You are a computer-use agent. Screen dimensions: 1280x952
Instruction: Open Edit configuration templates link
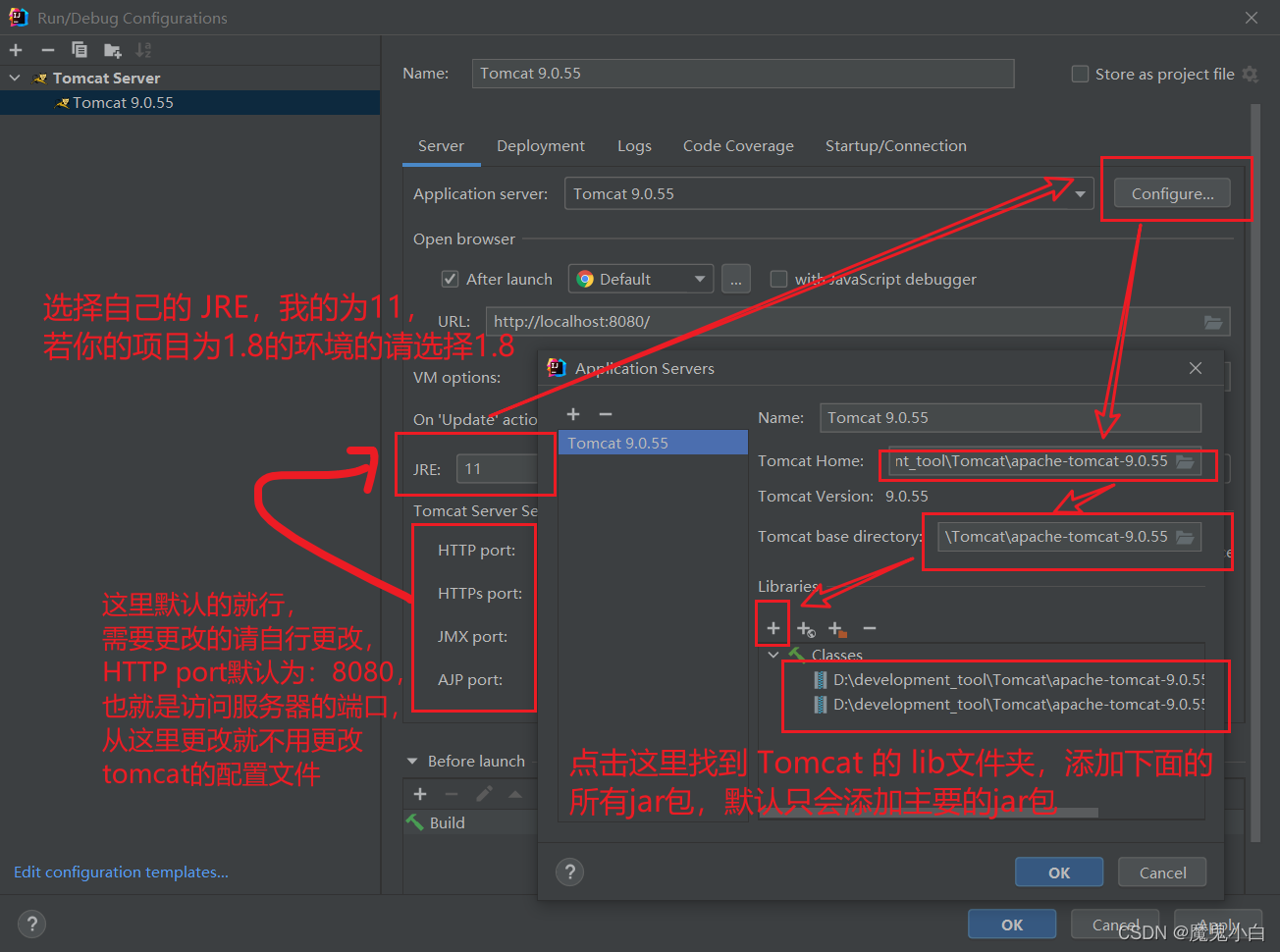coord(121,872)
